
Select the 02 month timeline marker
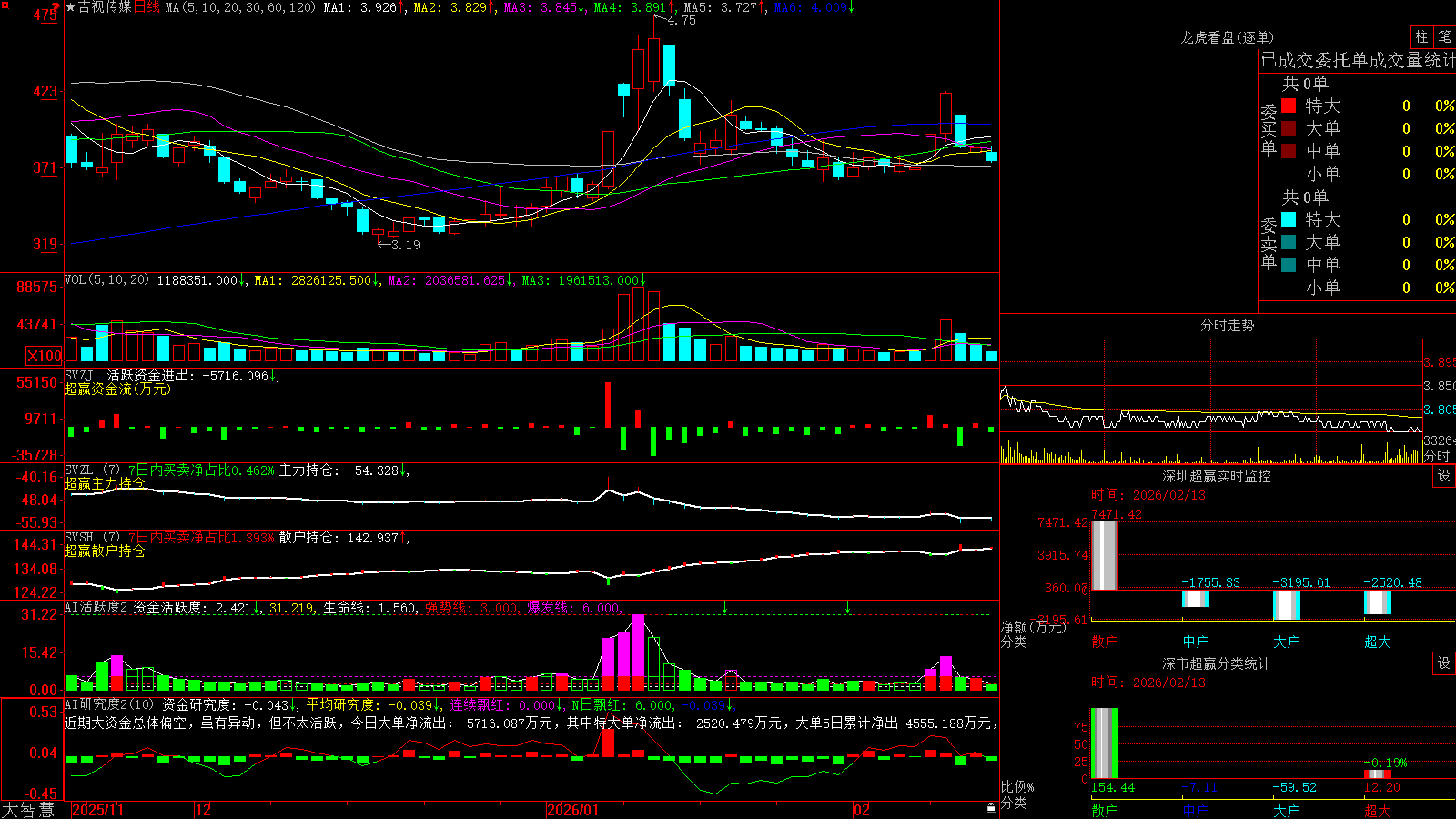(862, 810)
